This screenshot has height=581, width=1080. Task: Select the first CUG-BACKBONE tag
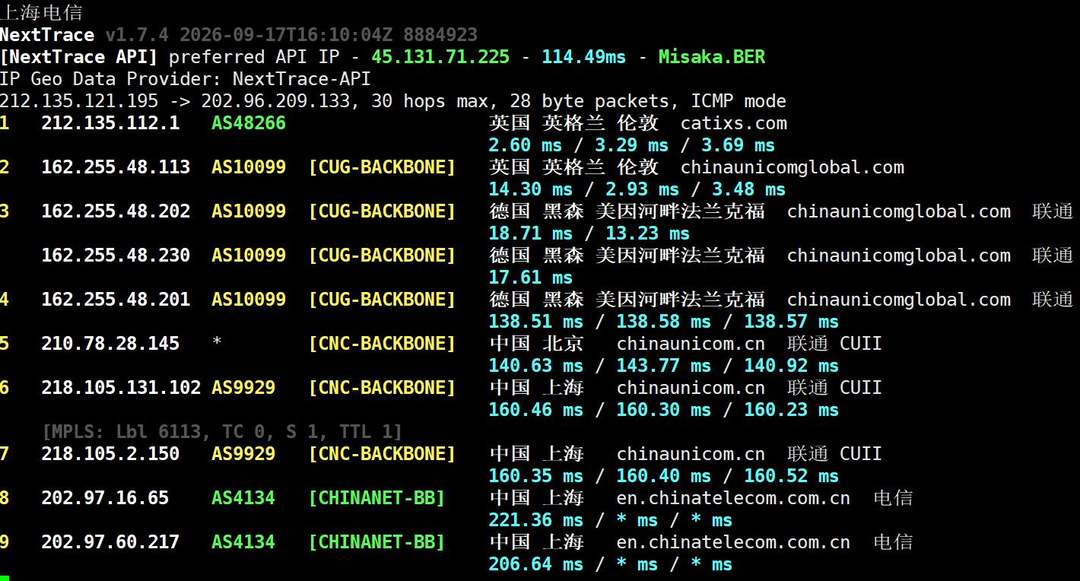click(x=382, y=167)
